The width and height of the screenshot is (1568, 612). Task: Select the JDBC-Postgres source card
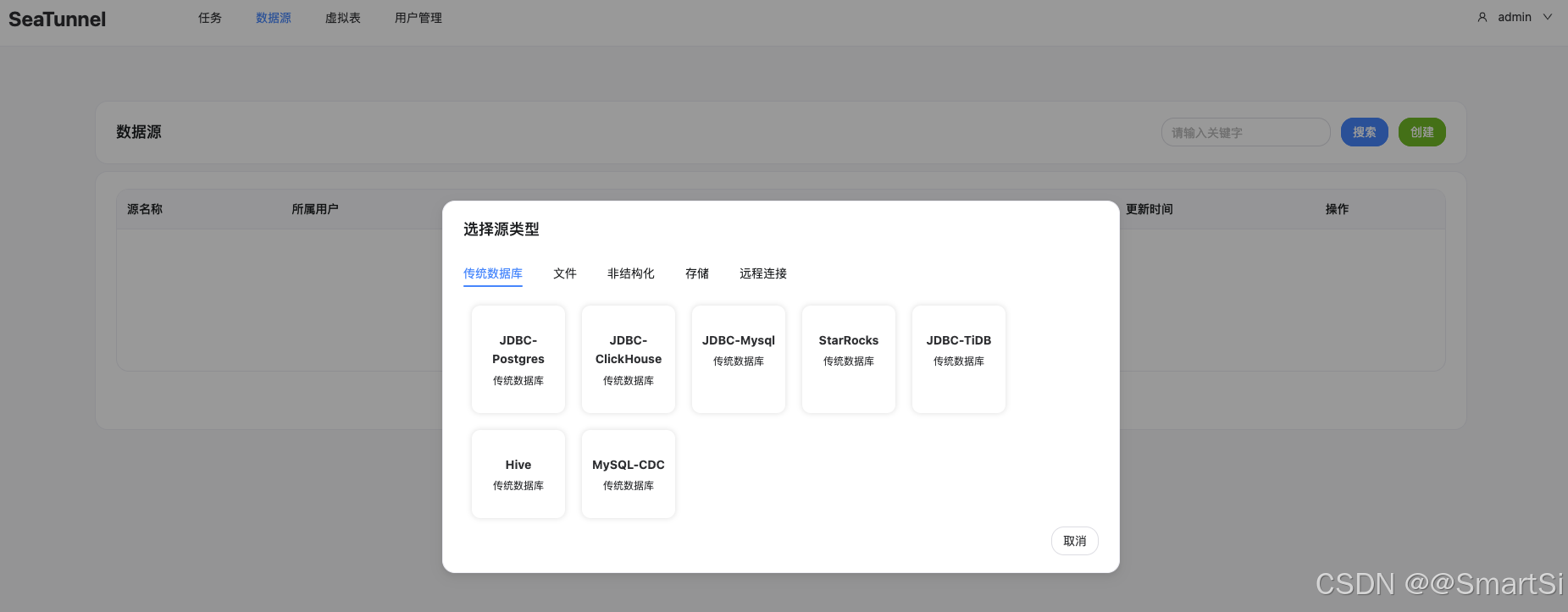click(x=518, y=360)
